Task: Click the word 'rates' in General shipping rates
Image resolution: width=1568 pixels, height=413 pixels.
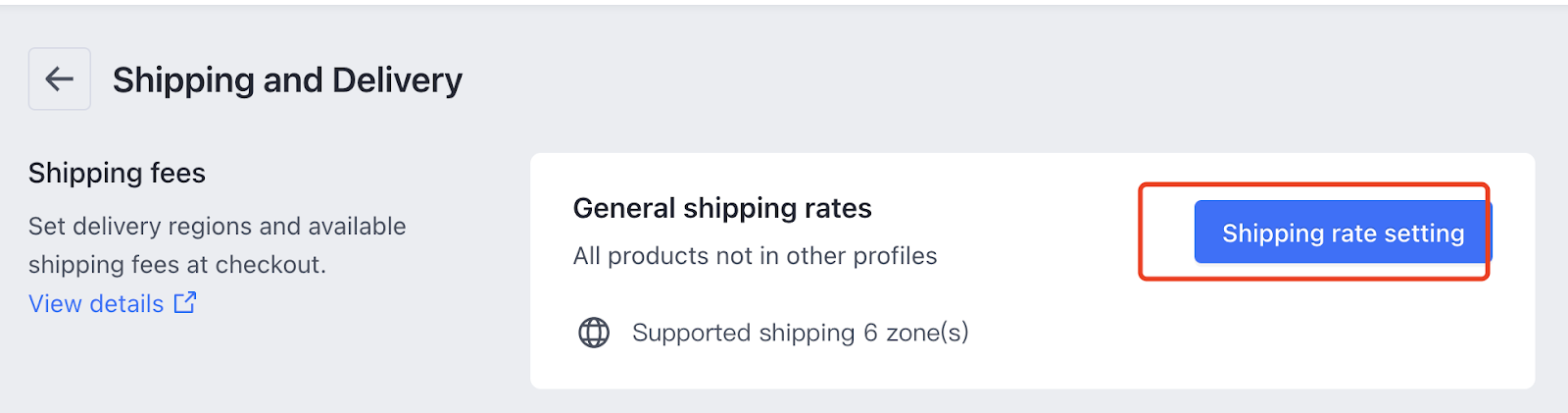Action: (838, 208)
